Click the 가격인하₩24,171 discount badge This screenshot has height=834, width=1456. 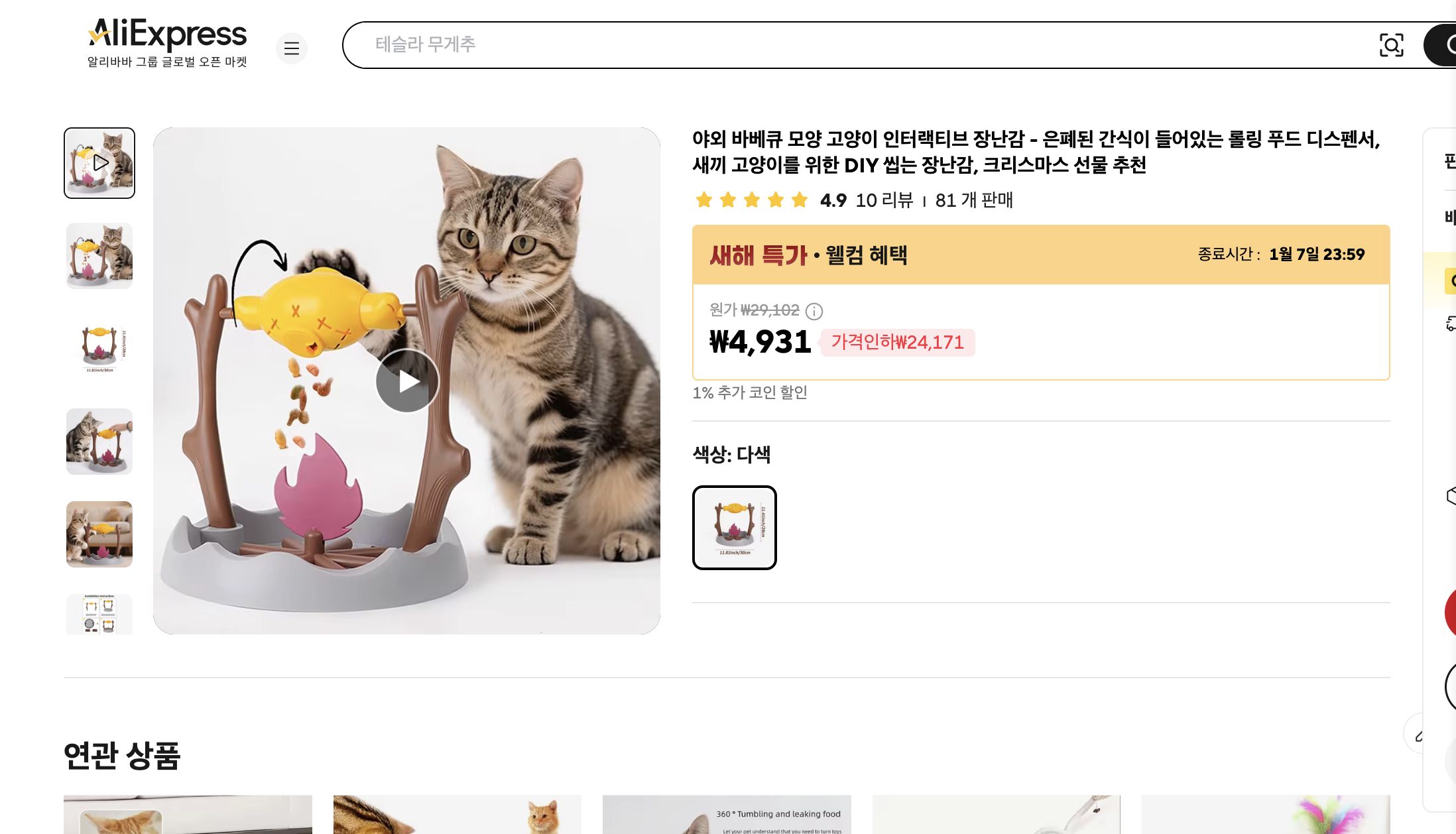897,342
